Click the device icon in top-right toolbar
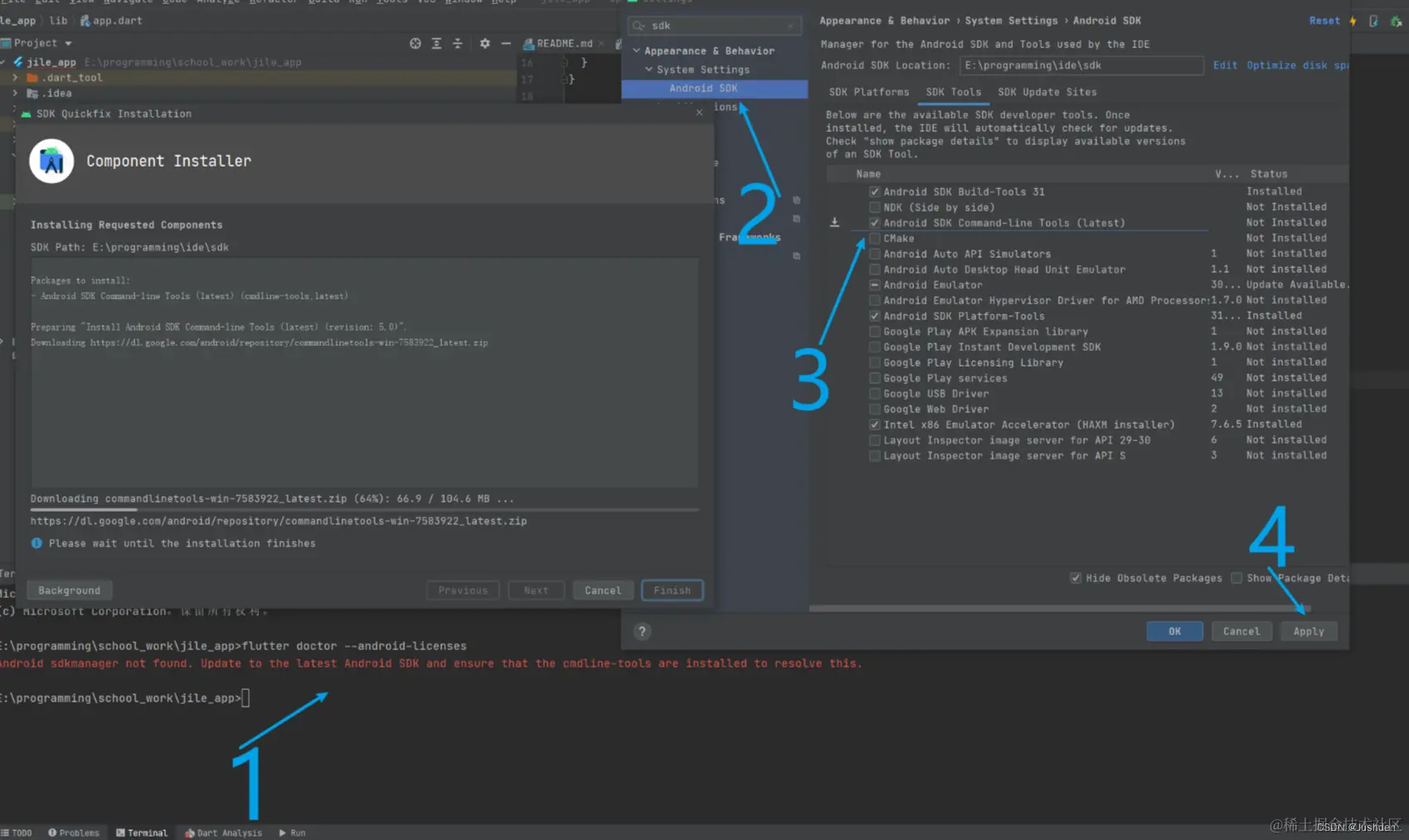 coord(1373,21)
